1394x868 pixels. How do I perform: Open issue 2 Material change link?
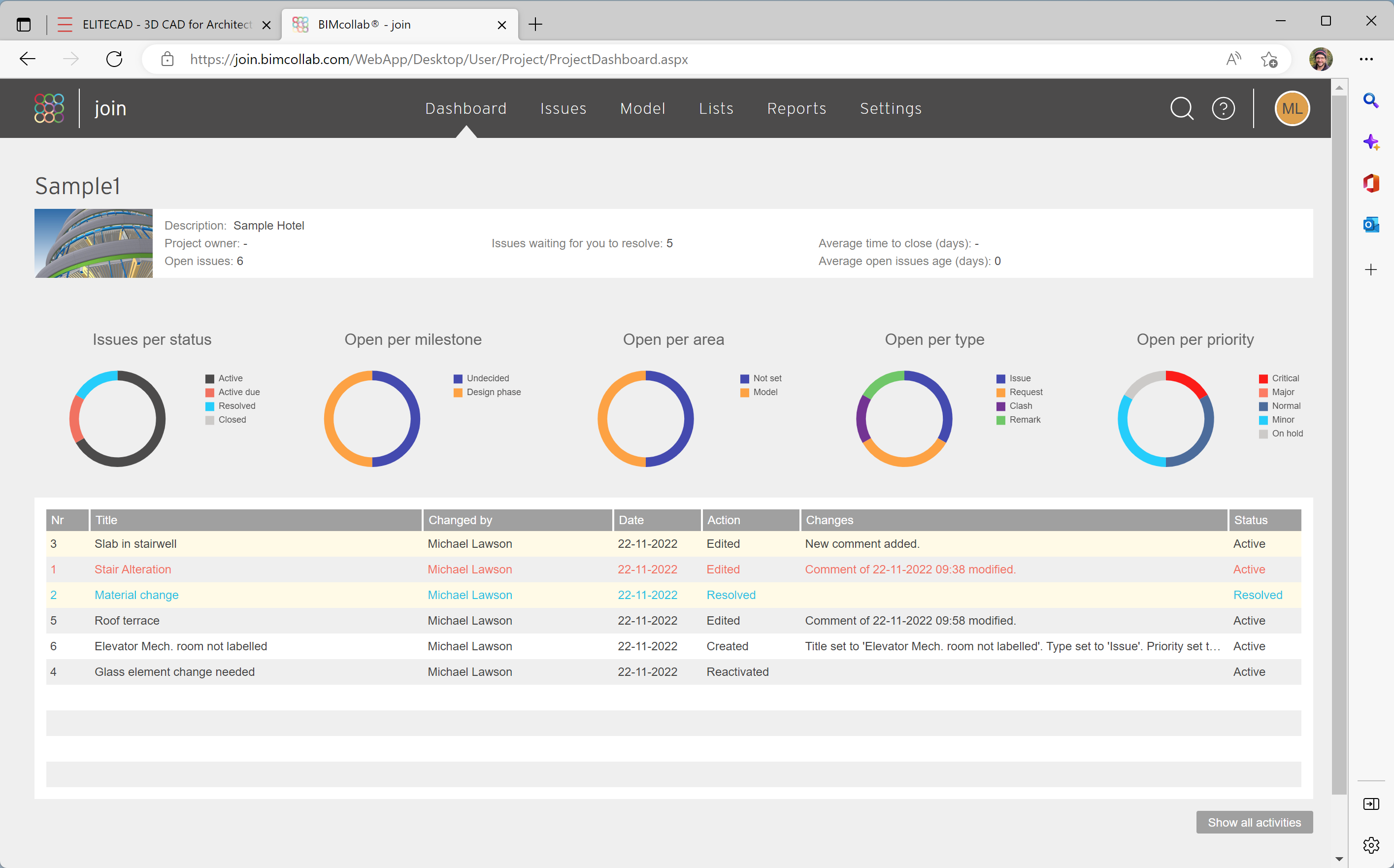[x=137, y=594]
